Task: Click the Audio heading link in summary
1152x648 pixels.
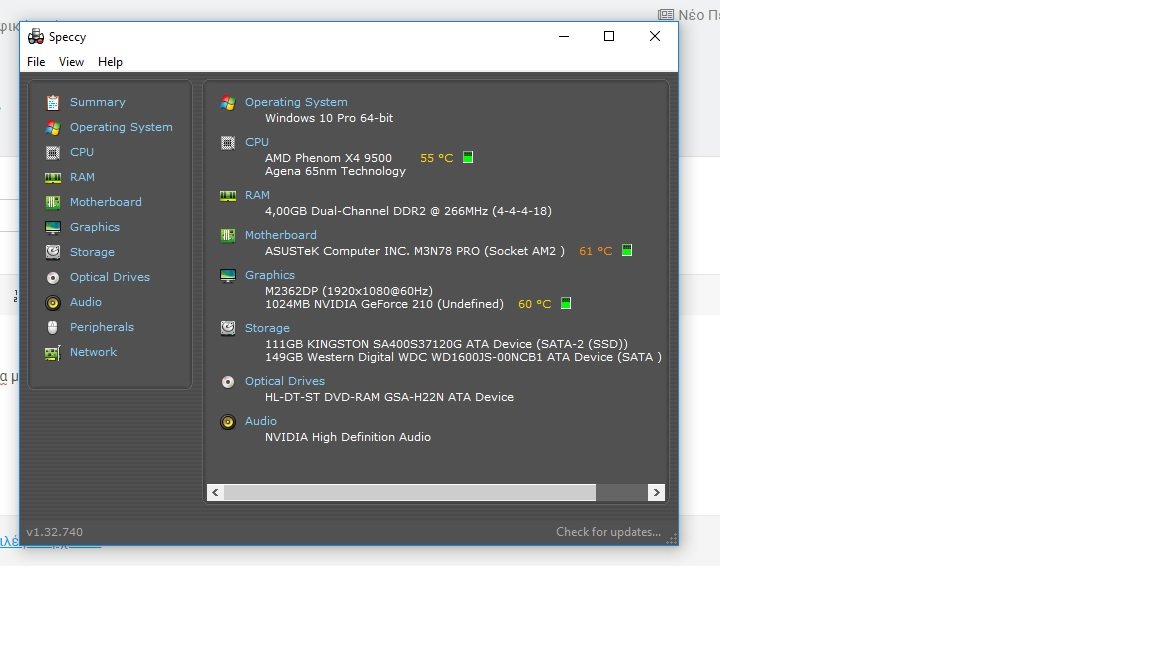Action: (261, 421)
